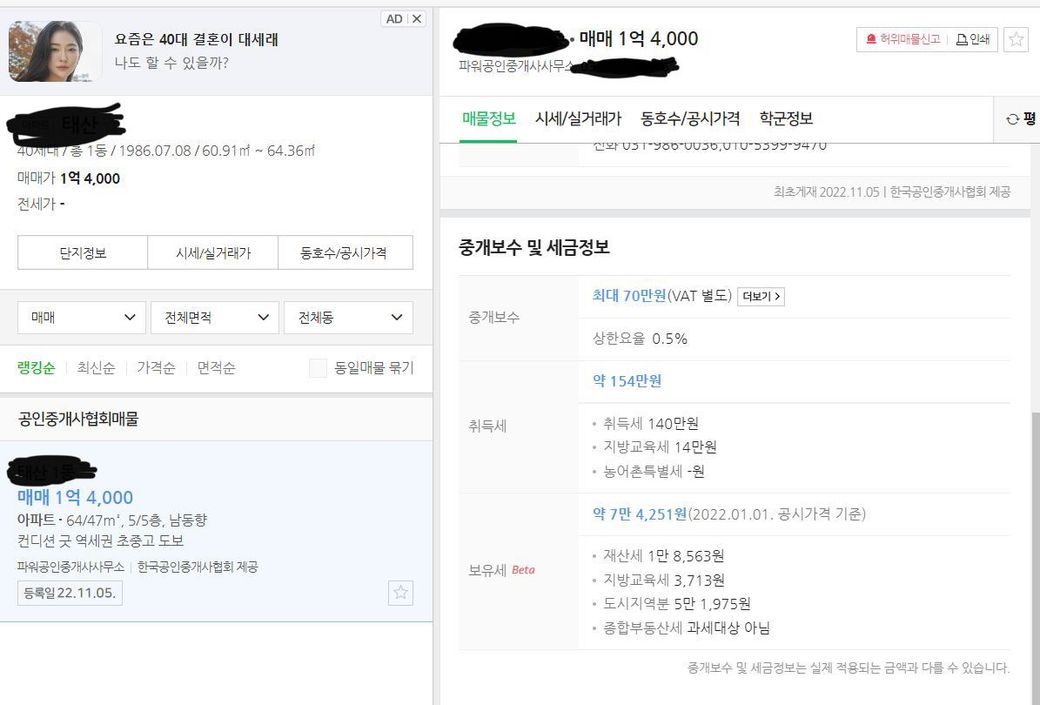
Task: Open the 동호수/공시가격 tab in detail panel
Action: click(x=690, y=119)
